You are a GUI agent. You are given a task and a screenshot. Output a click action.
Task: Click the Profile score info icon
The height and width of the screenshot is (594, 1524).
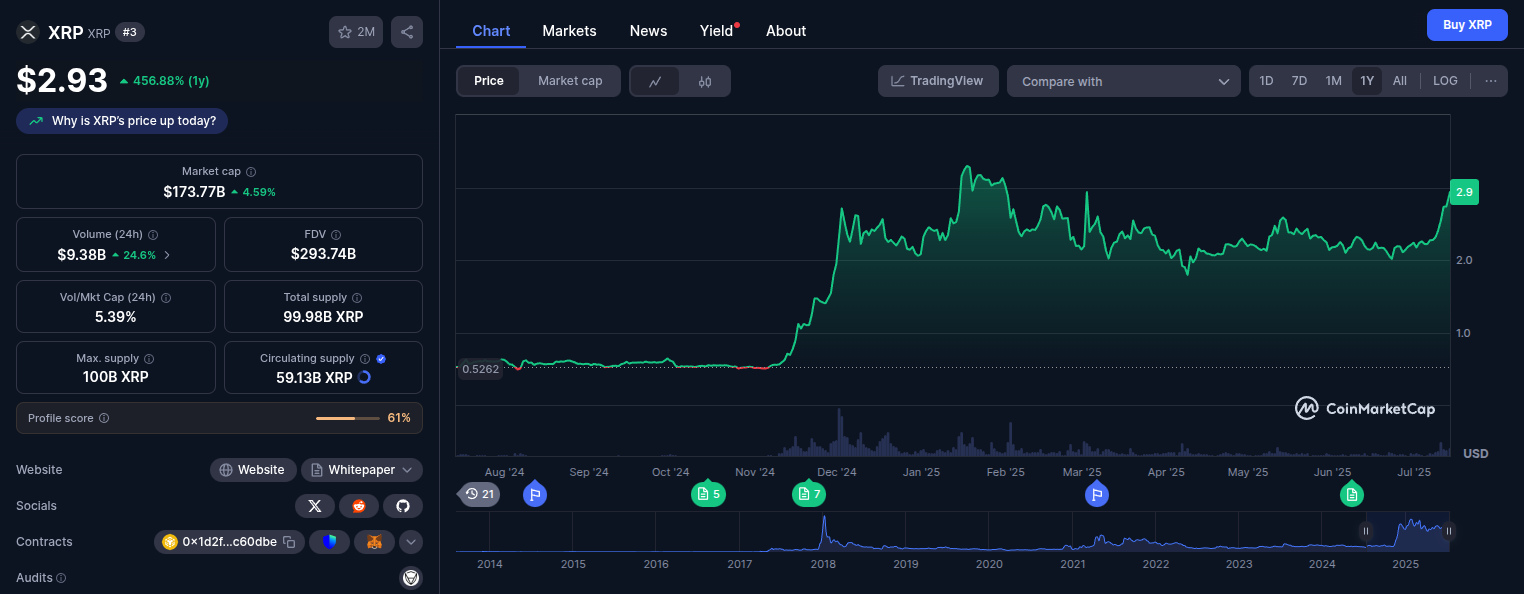(104, 418)
